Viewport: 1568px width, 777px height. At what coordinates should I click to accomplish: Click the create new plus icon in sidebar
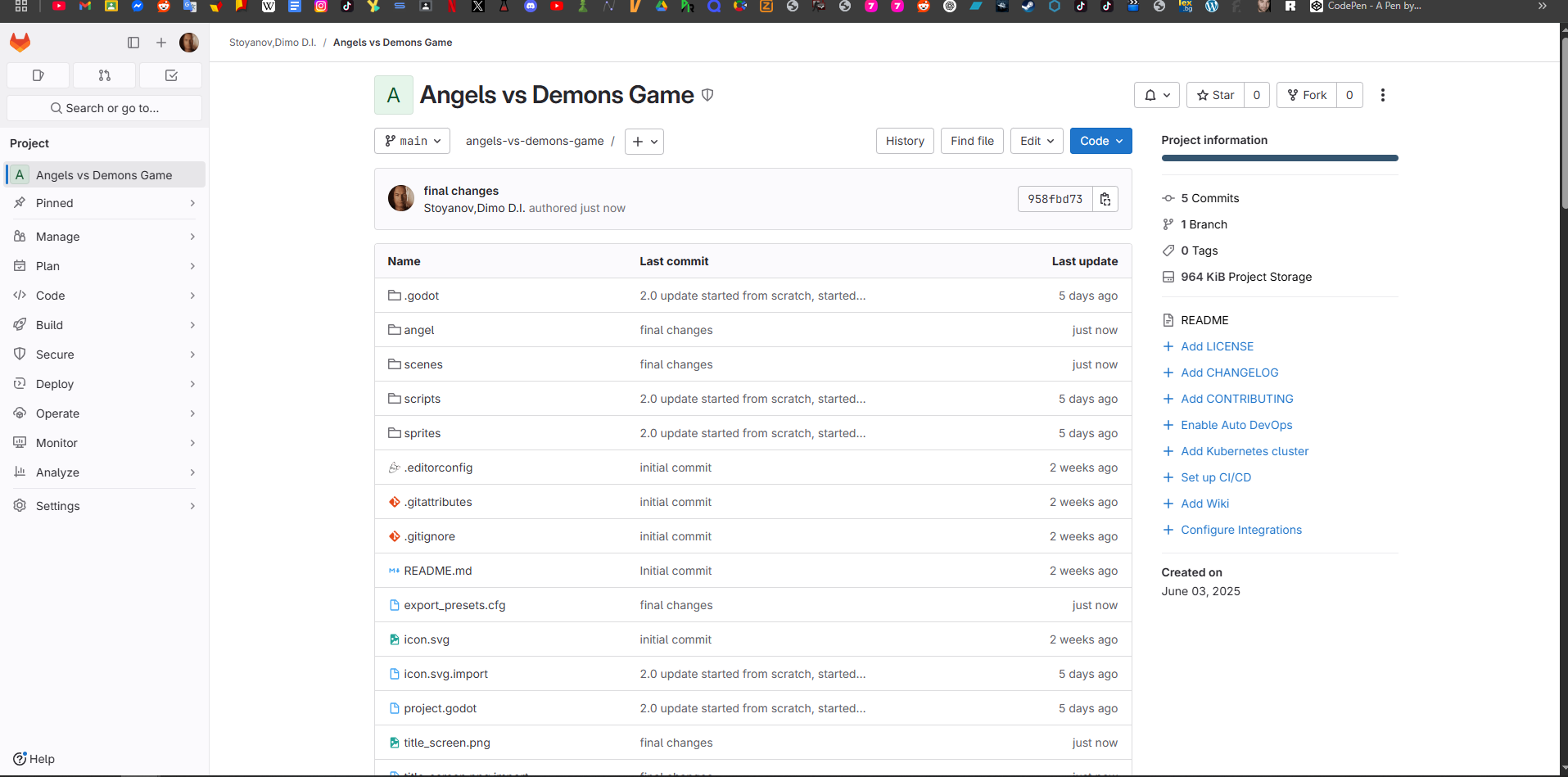click(161, 43)
